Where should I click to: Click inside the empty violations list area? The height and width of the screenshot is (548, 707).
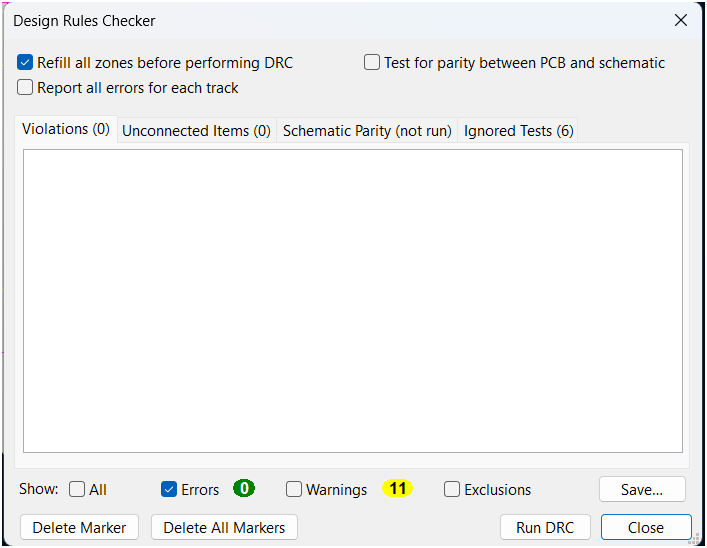tap(353, 301)
